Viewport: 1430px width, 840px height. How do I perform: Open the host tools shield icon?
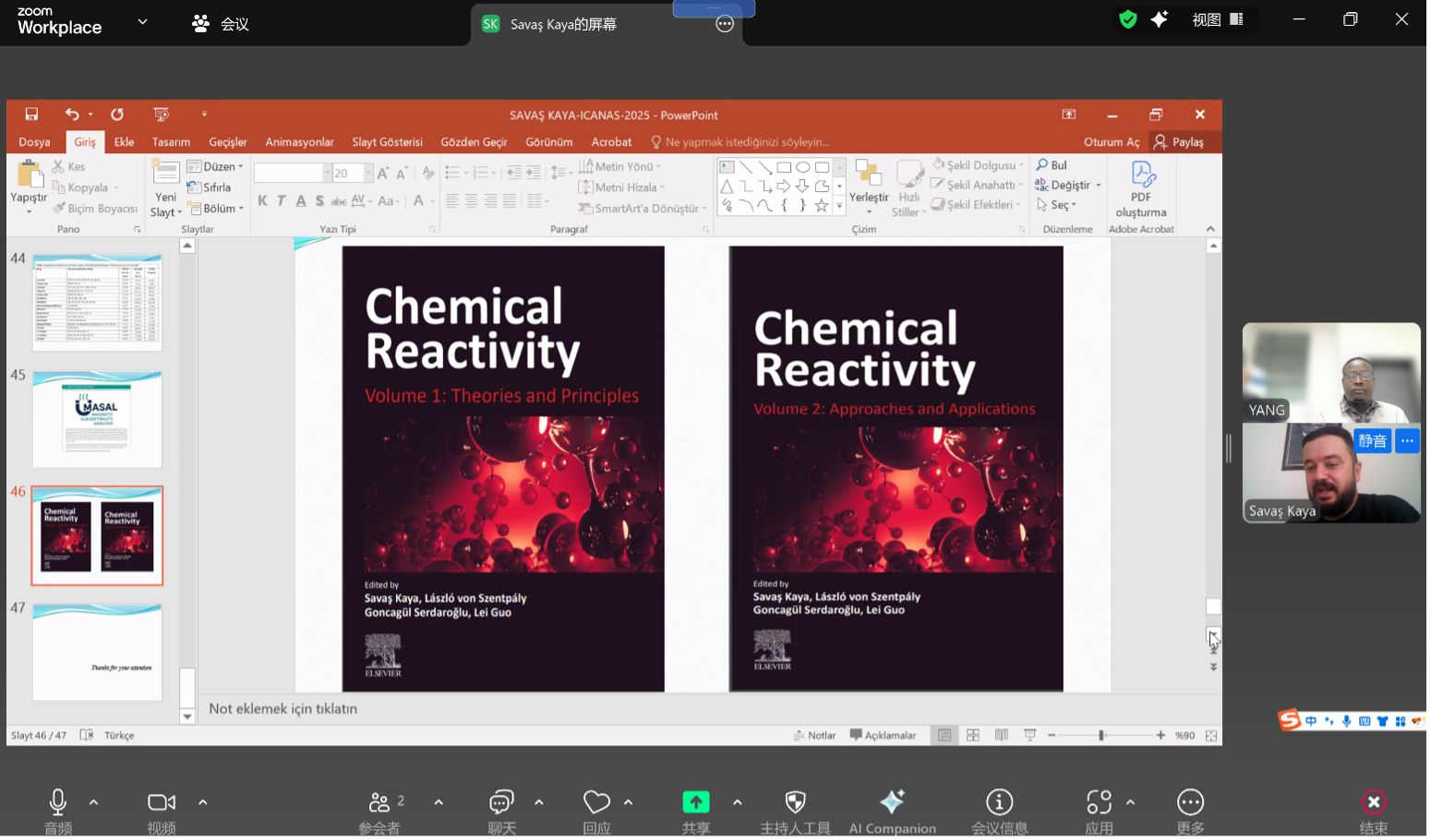point(796,803)
